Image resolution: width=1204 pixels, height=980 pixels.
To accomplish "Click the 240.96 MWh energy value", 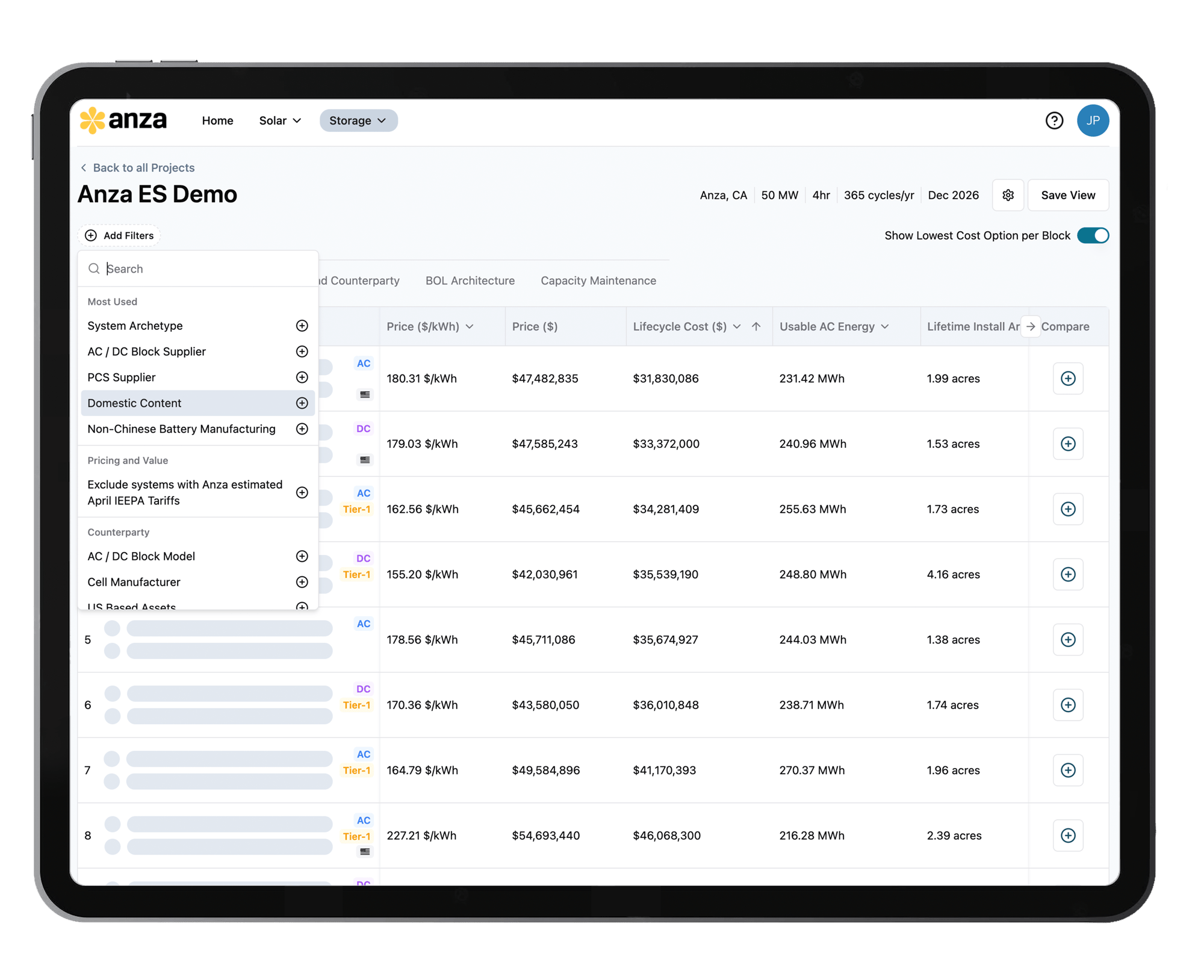I will [813, 444].
